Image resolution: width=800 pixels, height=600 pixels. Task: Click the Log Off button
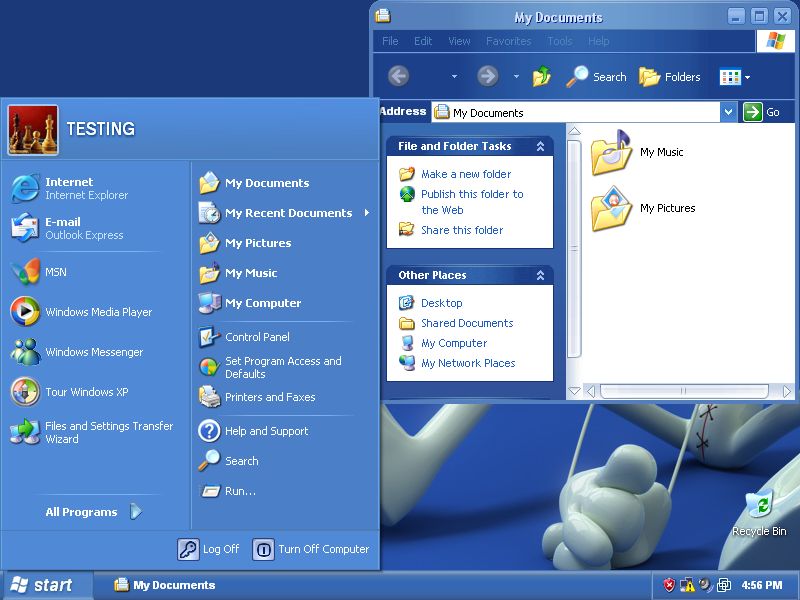pyautogui.click(x=208, y=549)
